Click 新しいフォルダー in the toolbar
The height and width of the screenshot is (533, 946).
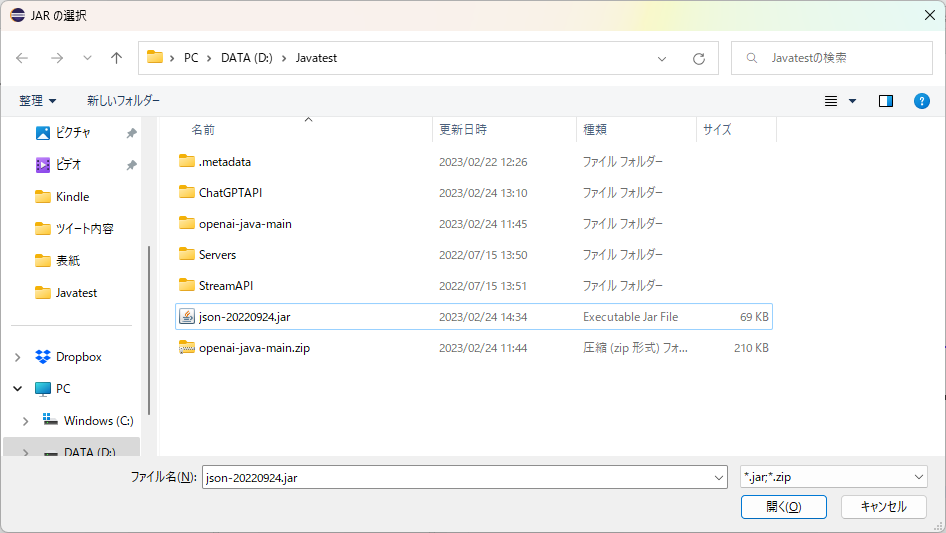[x=123, y=101]
